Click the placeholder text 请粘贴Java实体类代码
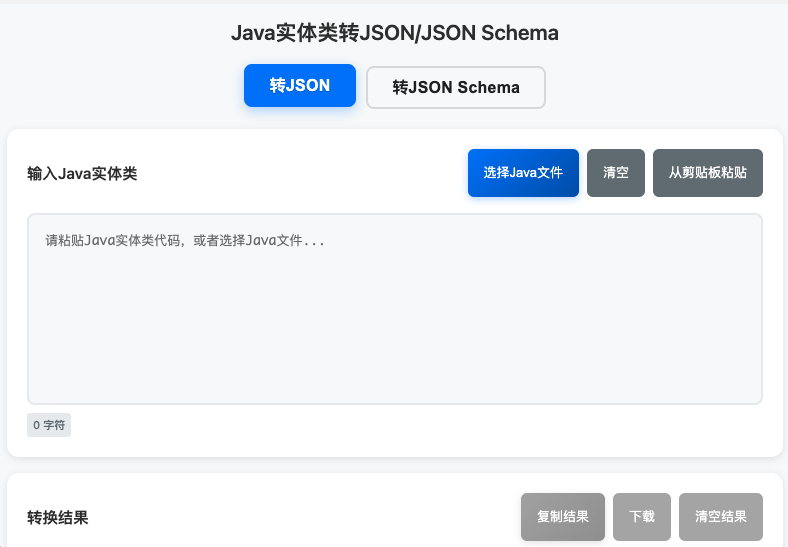This screenshot has height=547, width=788. tap(113, 241)
